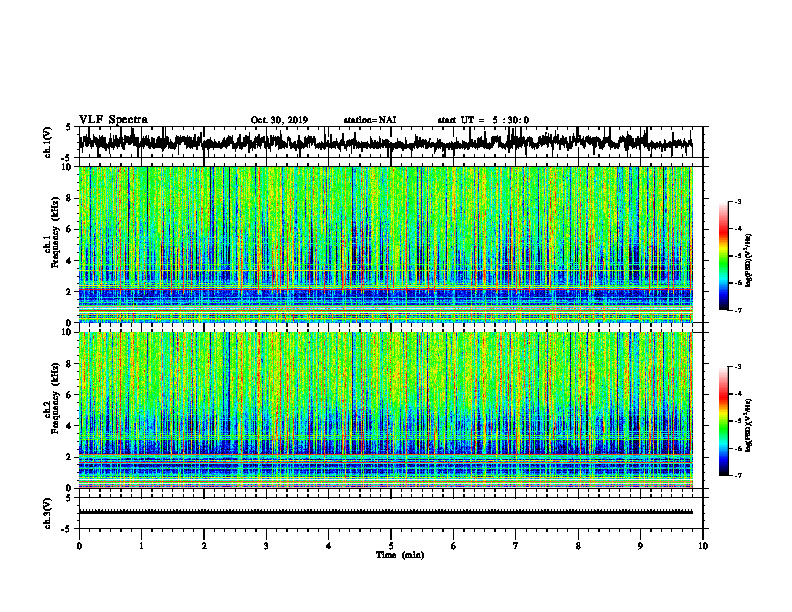Image resolution: width=792 pixels, height=612 pixels.
Task: Click the "6" kHz tick on ch.2 frequency axis
Action: tap(69, 394)
